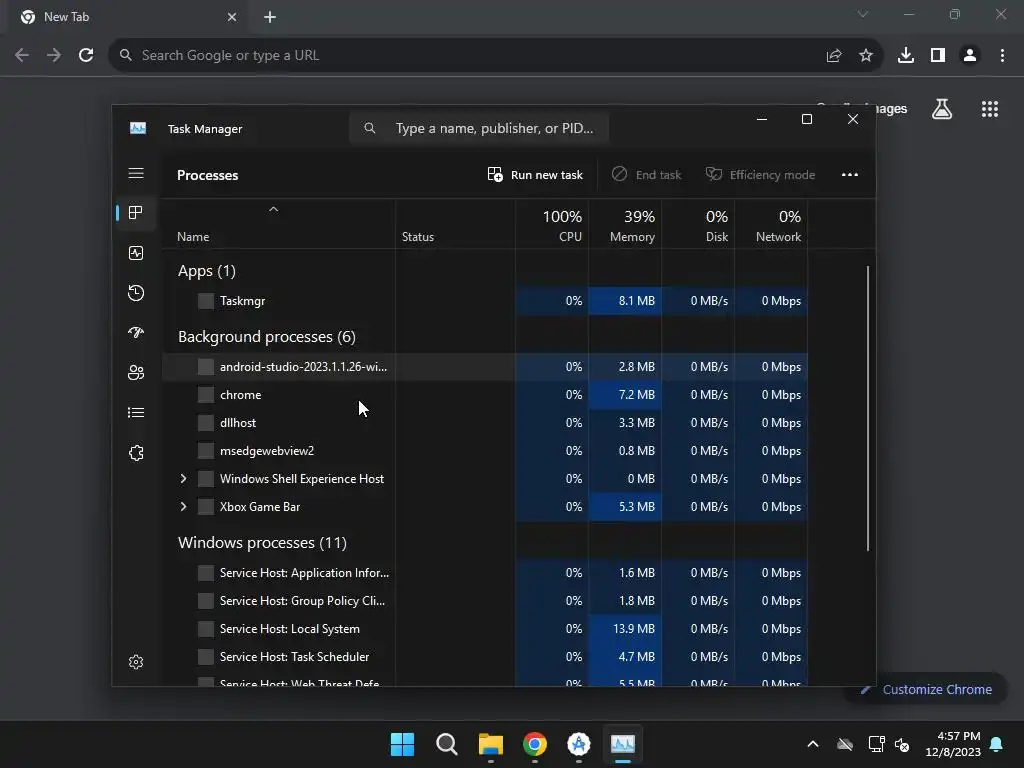Screen dimensions: 1024x768
Task: Open the Startup apps icon in sidebar
Action: [x=136, y=332]
